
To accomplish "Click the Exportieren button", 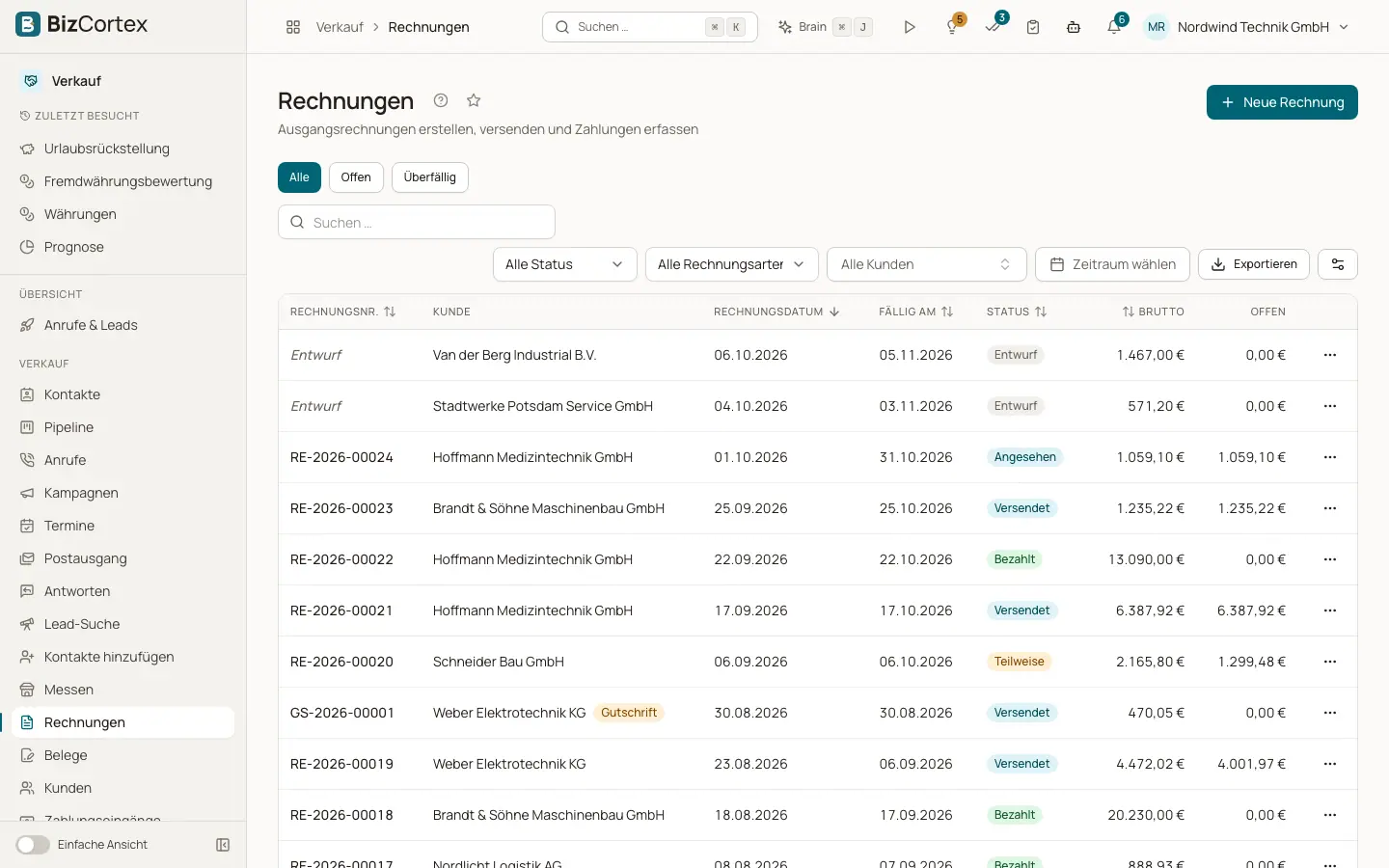I will tap(1254, 264).
